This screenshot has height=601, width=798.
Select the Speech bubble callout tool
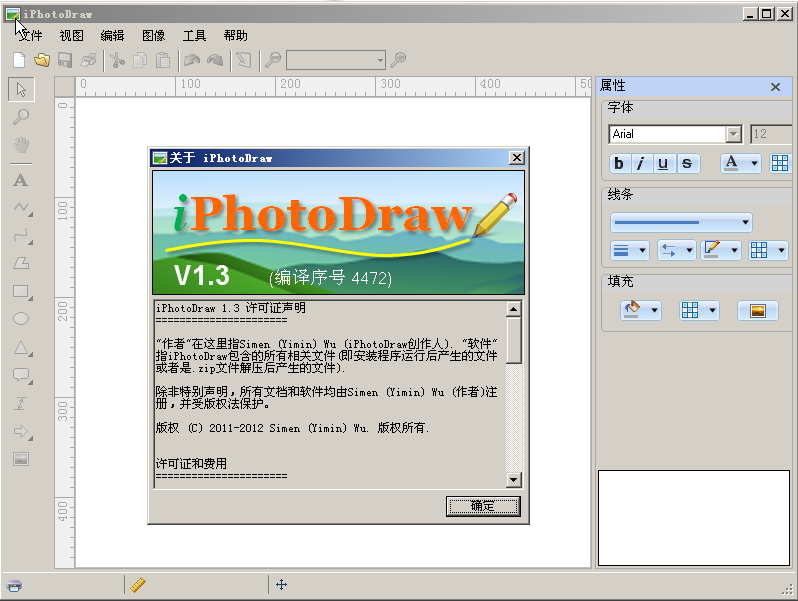22,376
